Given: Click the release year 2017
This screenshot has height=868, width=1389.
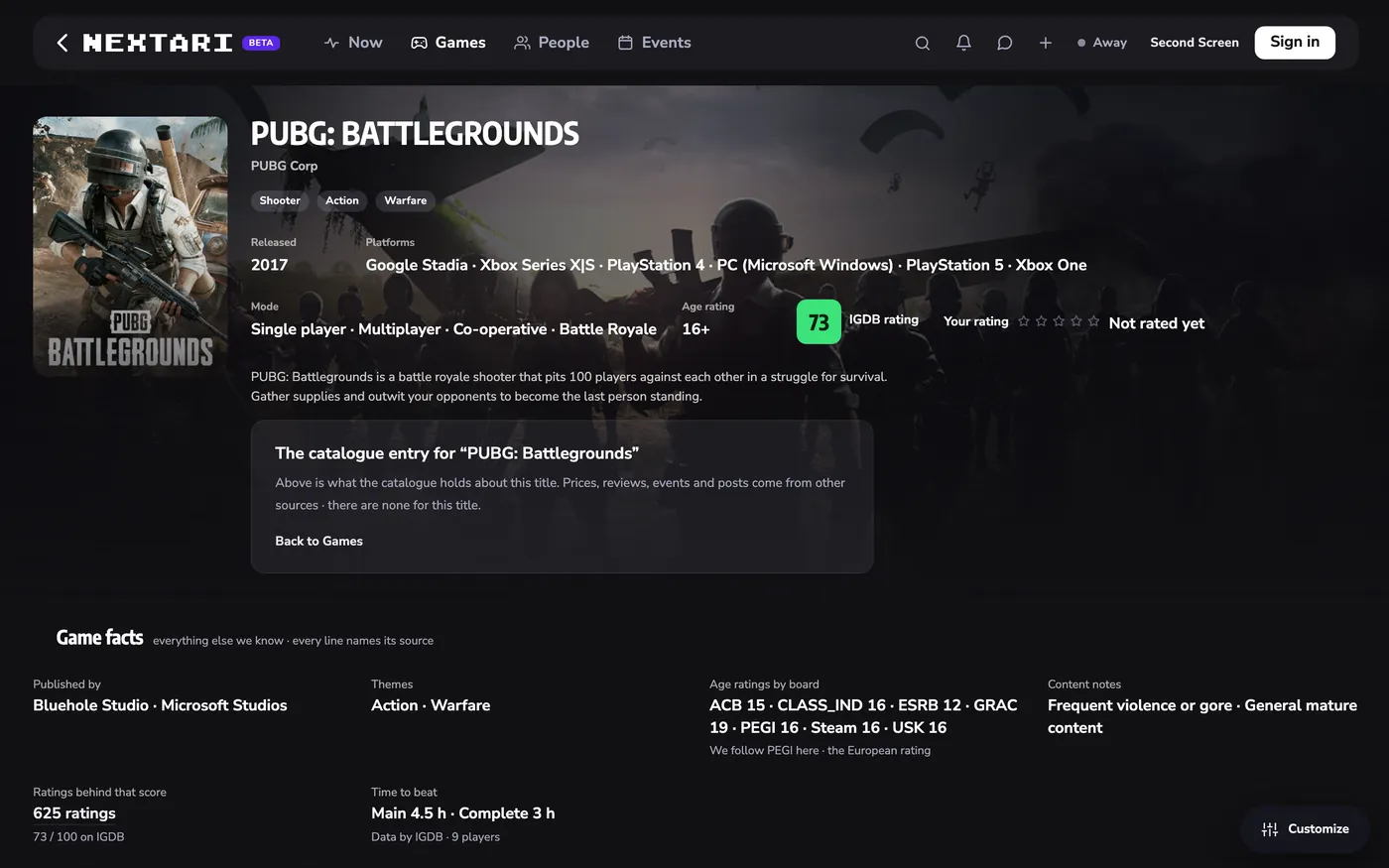Looking at the screenshot, I should 269,265.
